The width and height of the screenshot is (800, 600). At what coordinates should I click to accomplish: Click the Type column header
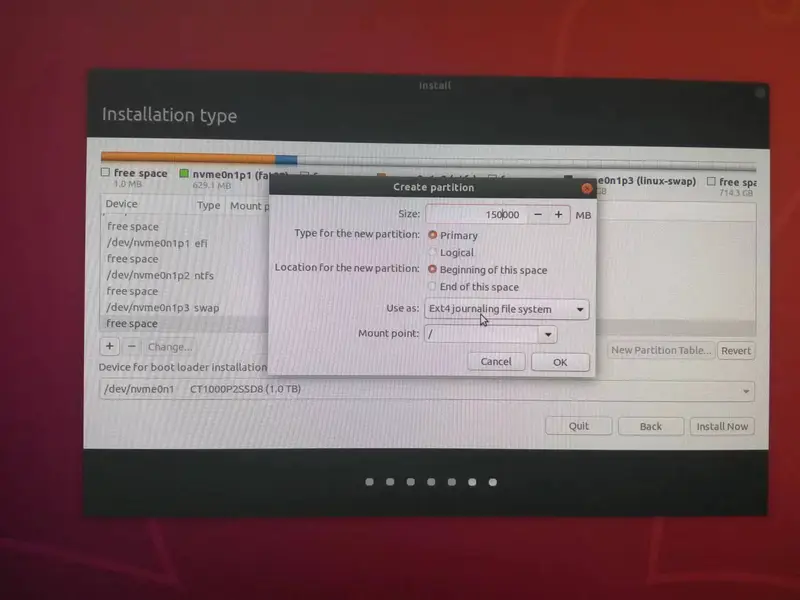click(208, 205)
